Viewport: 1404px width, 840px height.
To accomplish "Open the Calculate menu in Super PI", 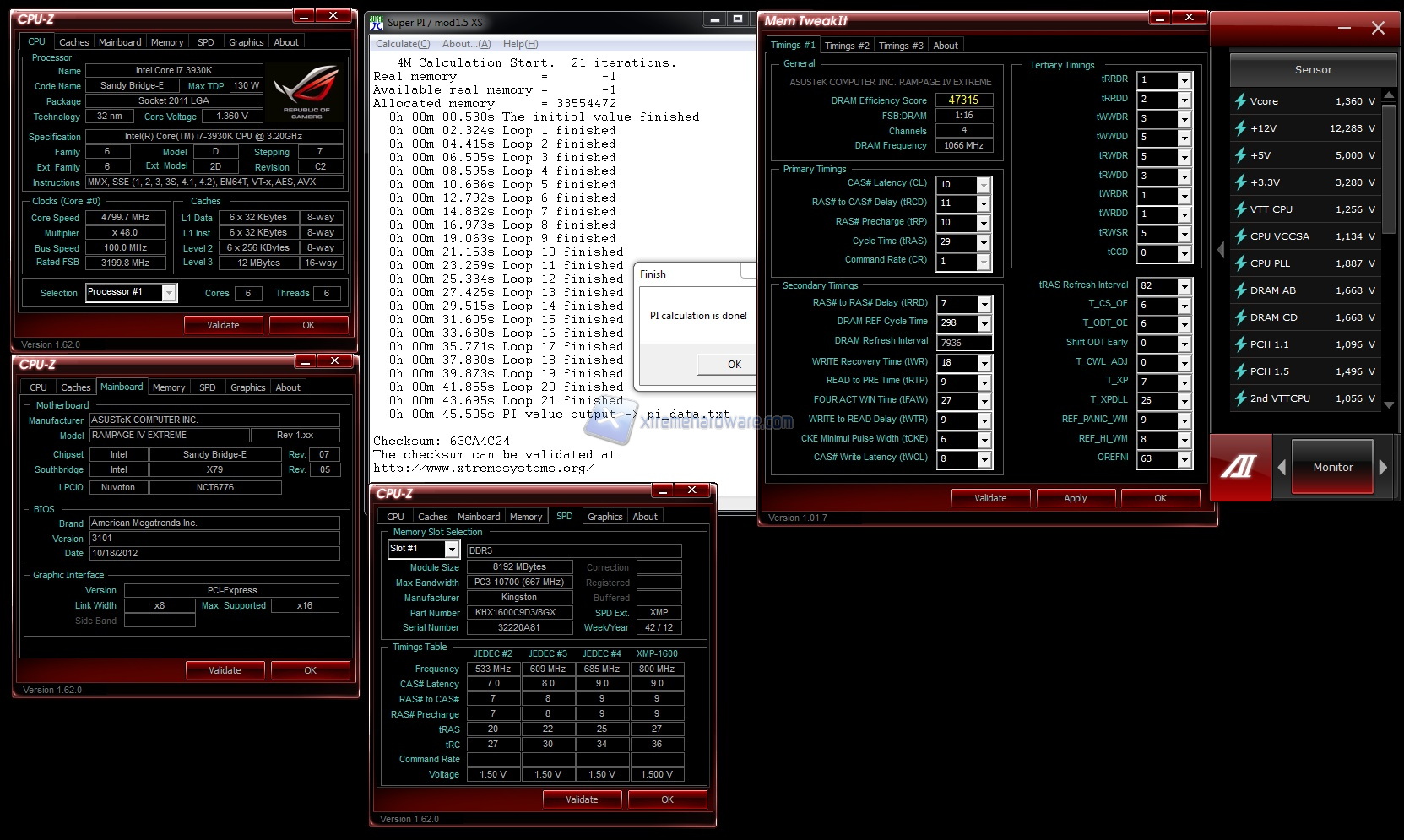I will pos(402,44).
